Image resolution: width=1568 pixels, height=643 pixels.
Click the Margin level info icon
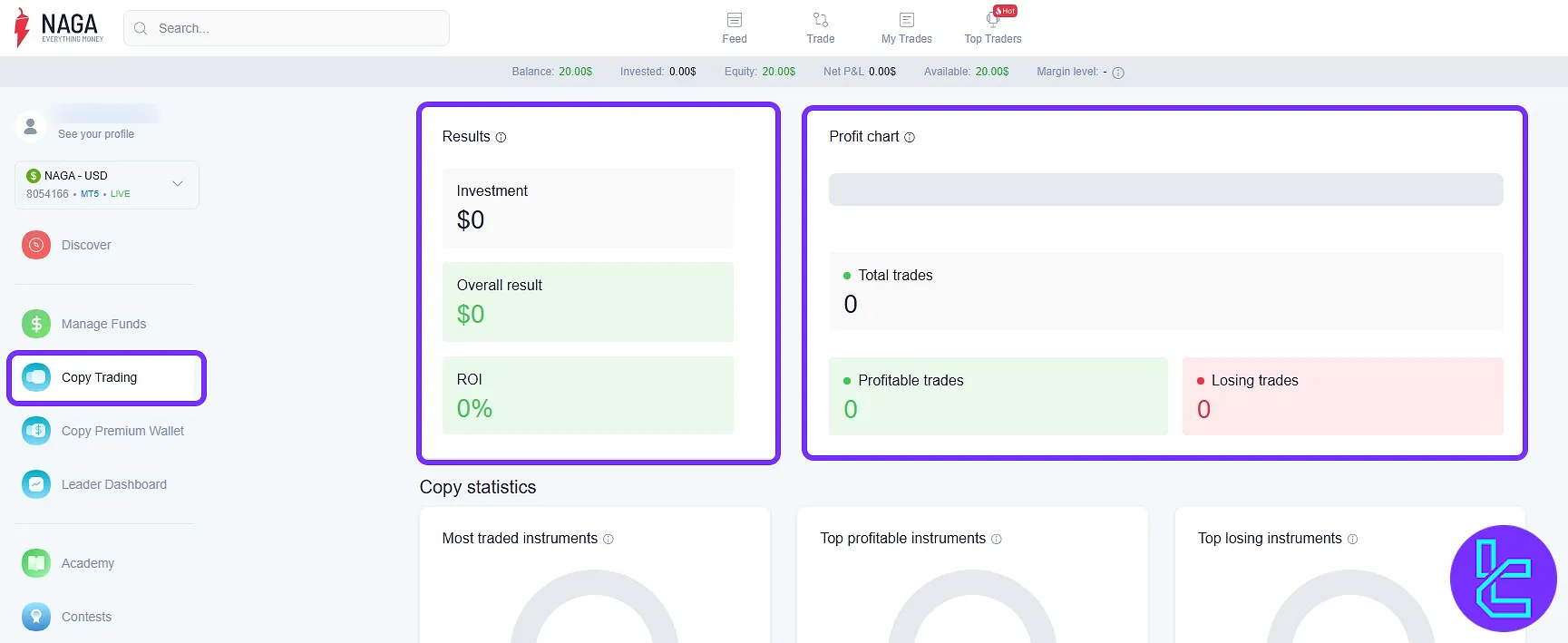1118,73
